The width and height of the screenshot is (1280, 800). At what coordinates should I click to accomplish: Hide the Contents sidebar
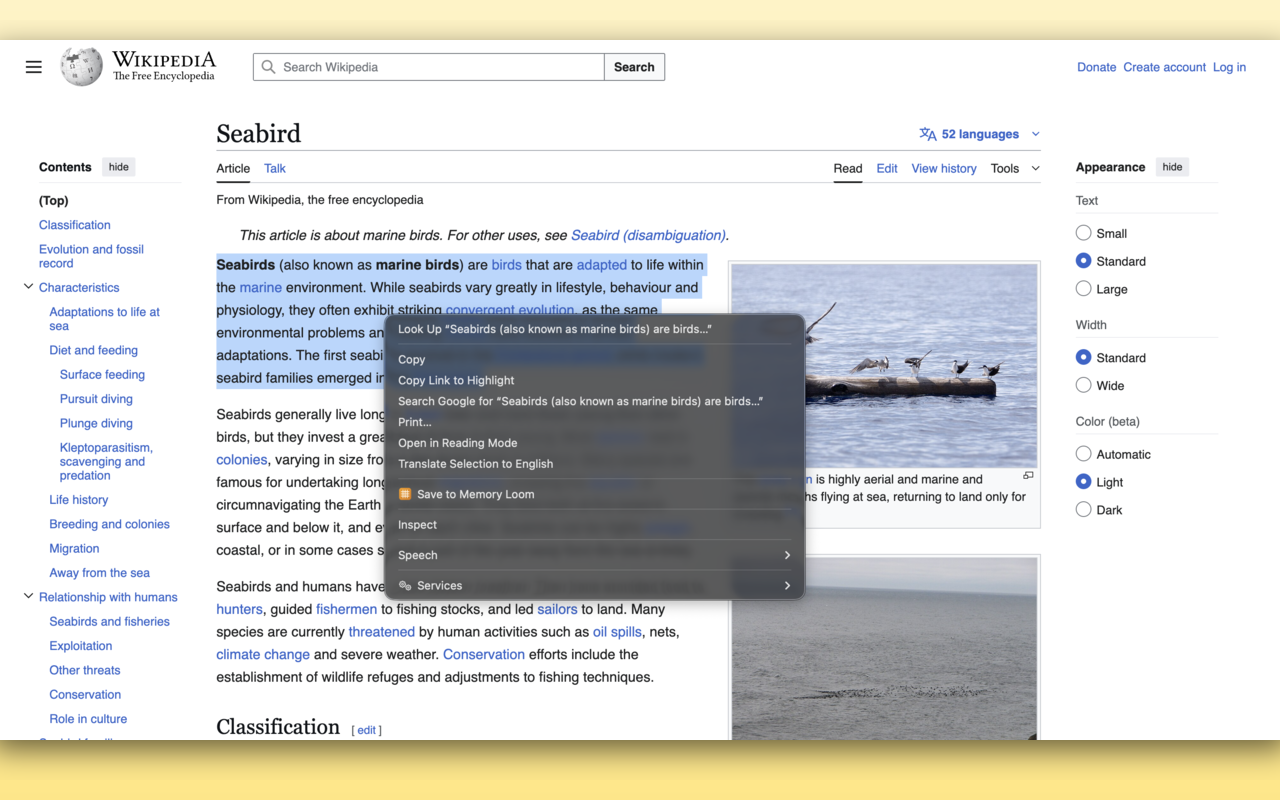coord(119,167)
